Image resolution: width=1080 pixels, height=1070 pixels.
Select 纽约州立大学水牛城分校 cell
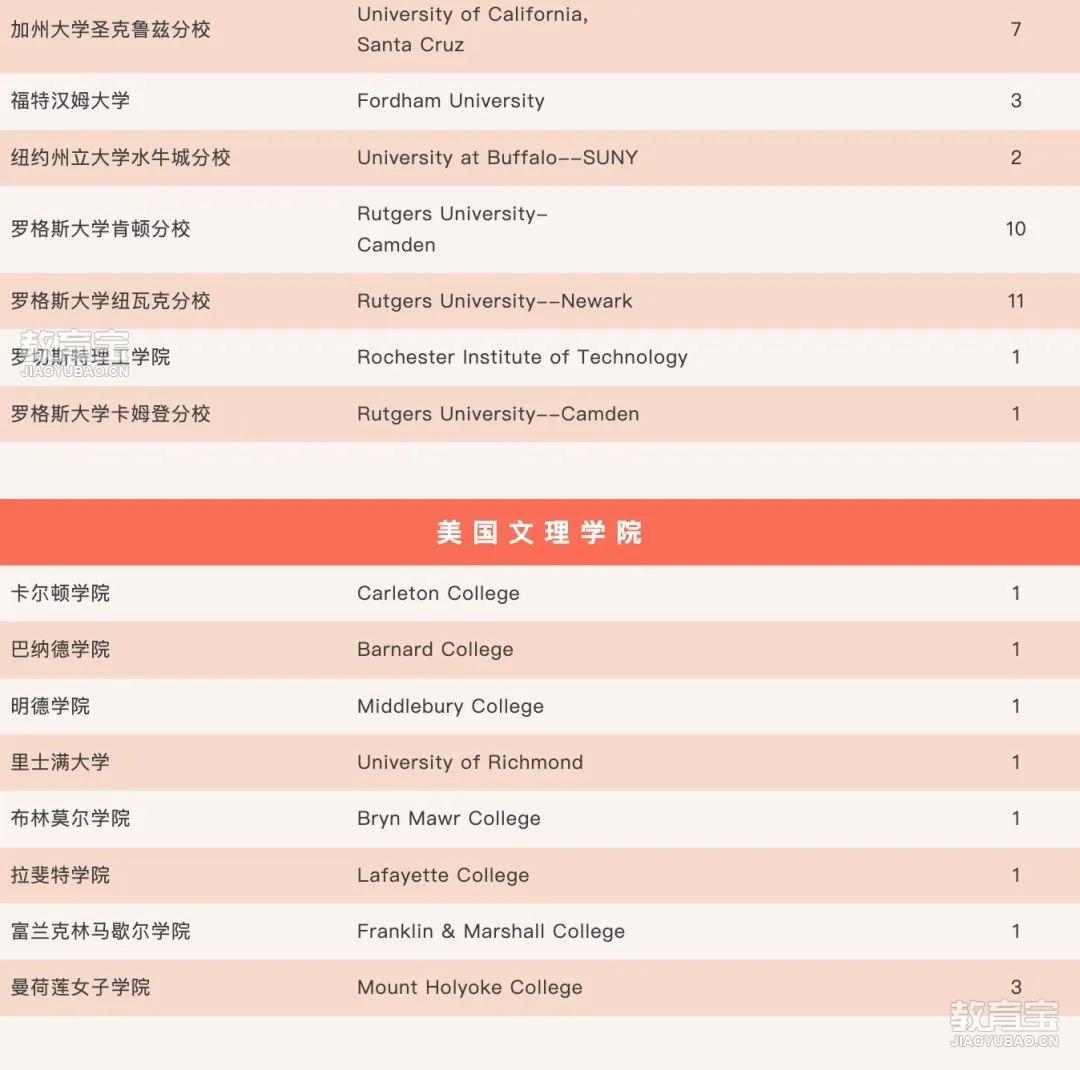click(x=121, y=158)
